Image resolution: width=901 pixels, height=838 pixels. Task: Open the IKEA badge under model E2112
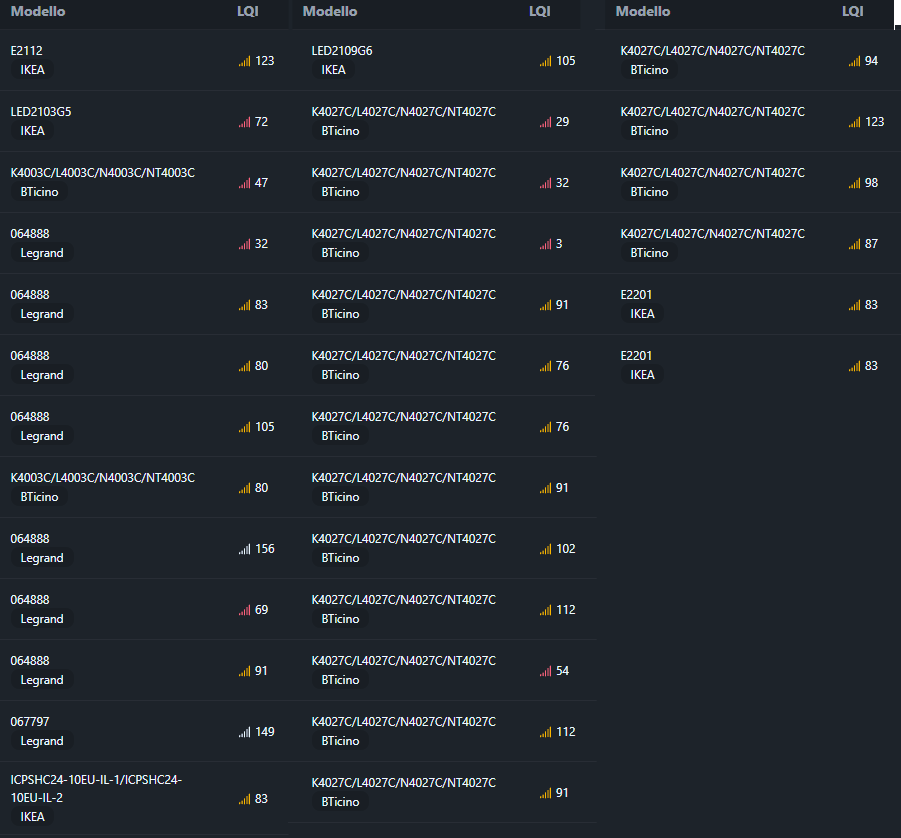pyautogui.click(x=33, y=70)
